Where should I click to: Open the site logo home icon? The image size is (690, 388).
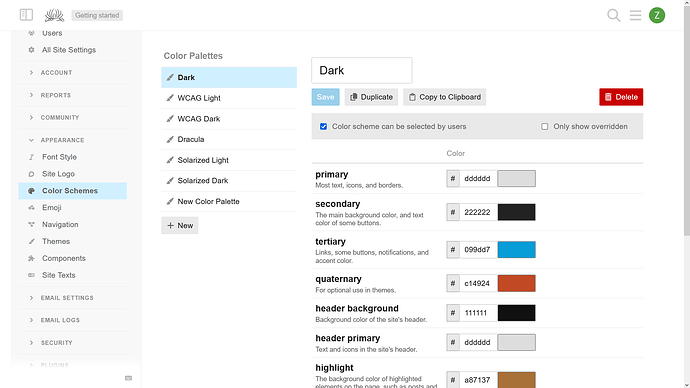click(x=54, y=15)
